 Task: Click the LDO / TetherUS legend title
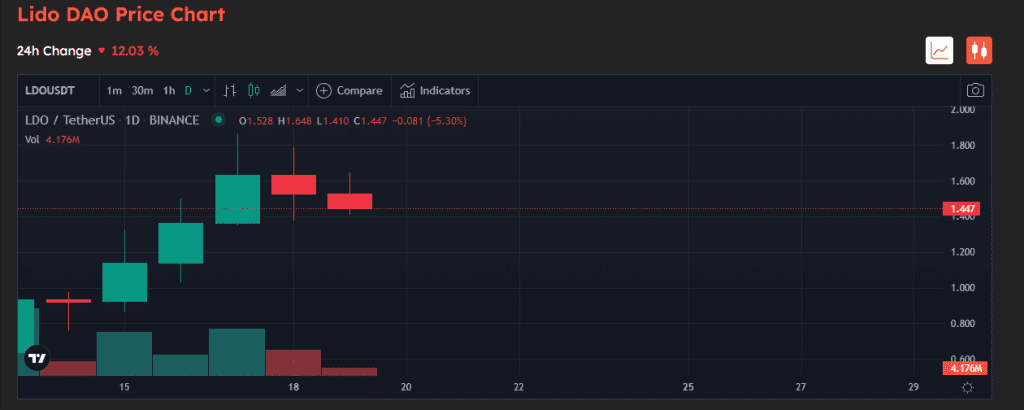(x=112, y=121)
